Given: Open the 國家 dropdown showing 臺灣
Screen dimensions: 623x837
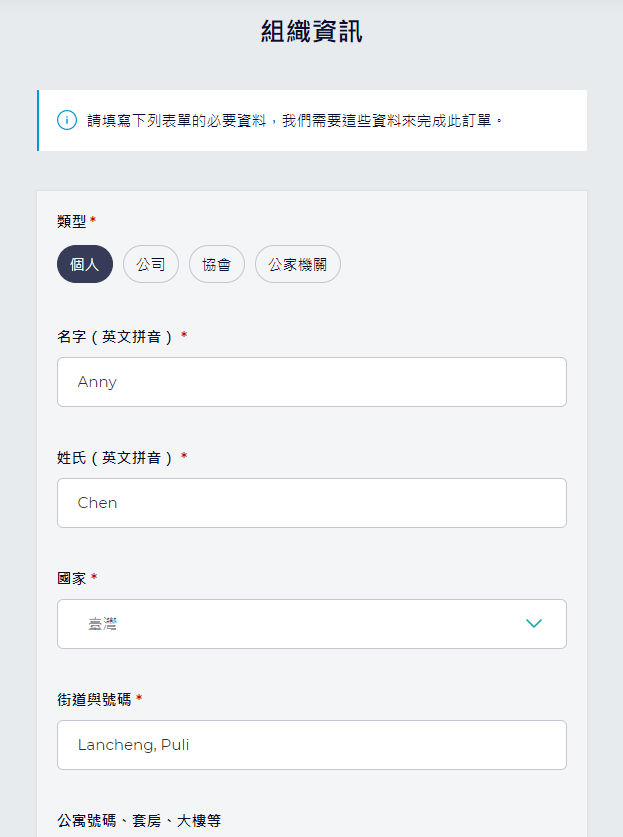Looking at the screenshot, I should click(312, 624).
